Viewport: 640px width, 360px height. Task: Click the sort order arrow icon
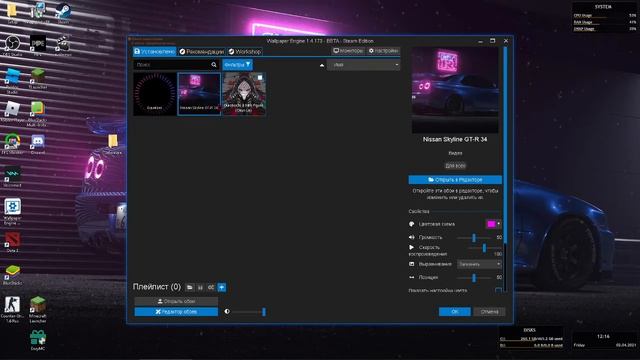322,65
